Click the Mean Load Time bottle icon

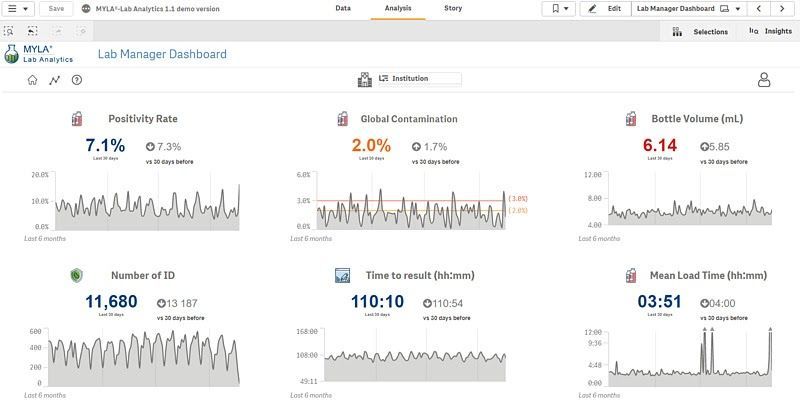[x=631, y=275]
